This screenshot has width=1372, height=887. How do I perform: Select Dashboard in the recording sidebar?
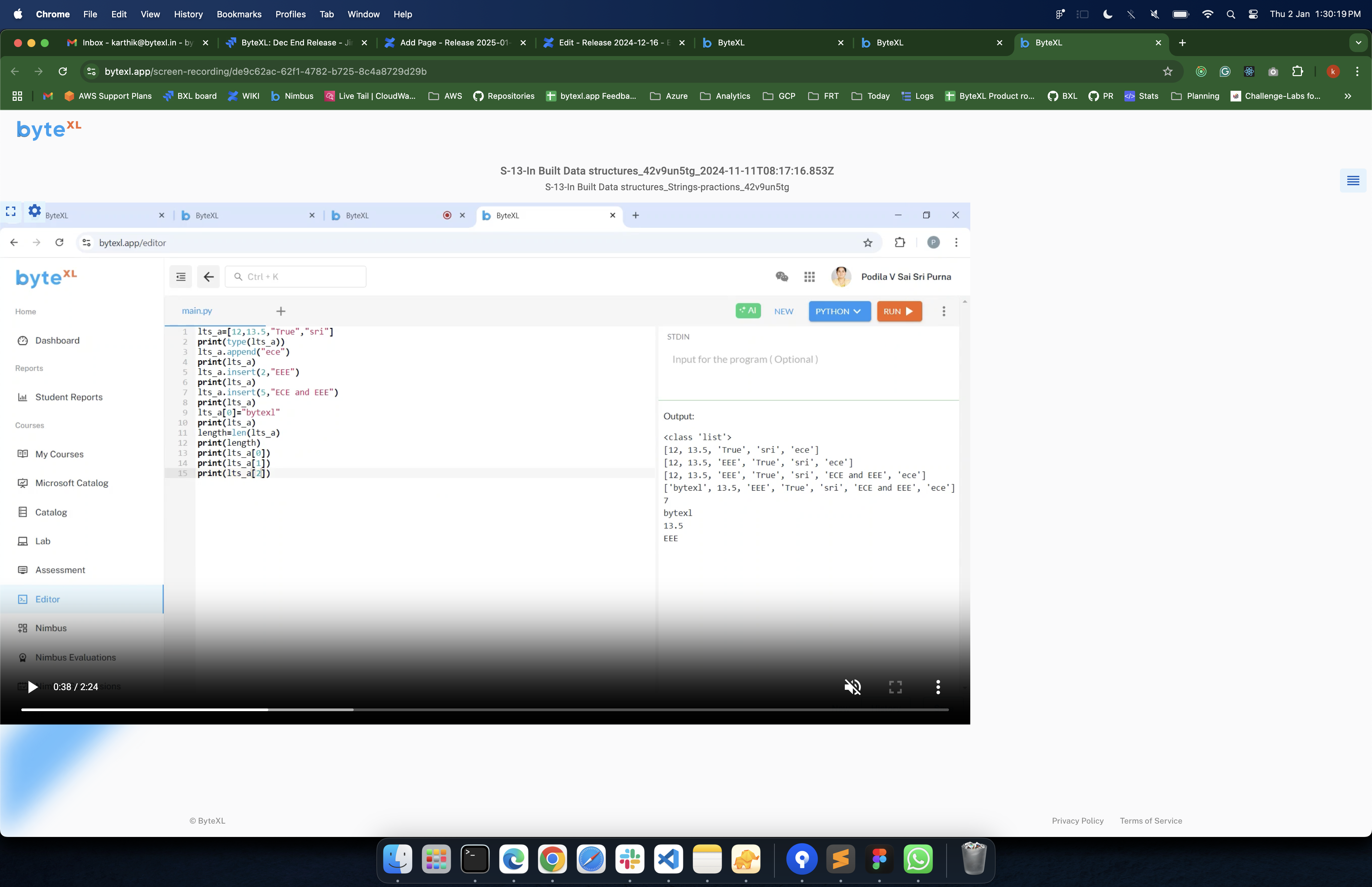(58, 340)
